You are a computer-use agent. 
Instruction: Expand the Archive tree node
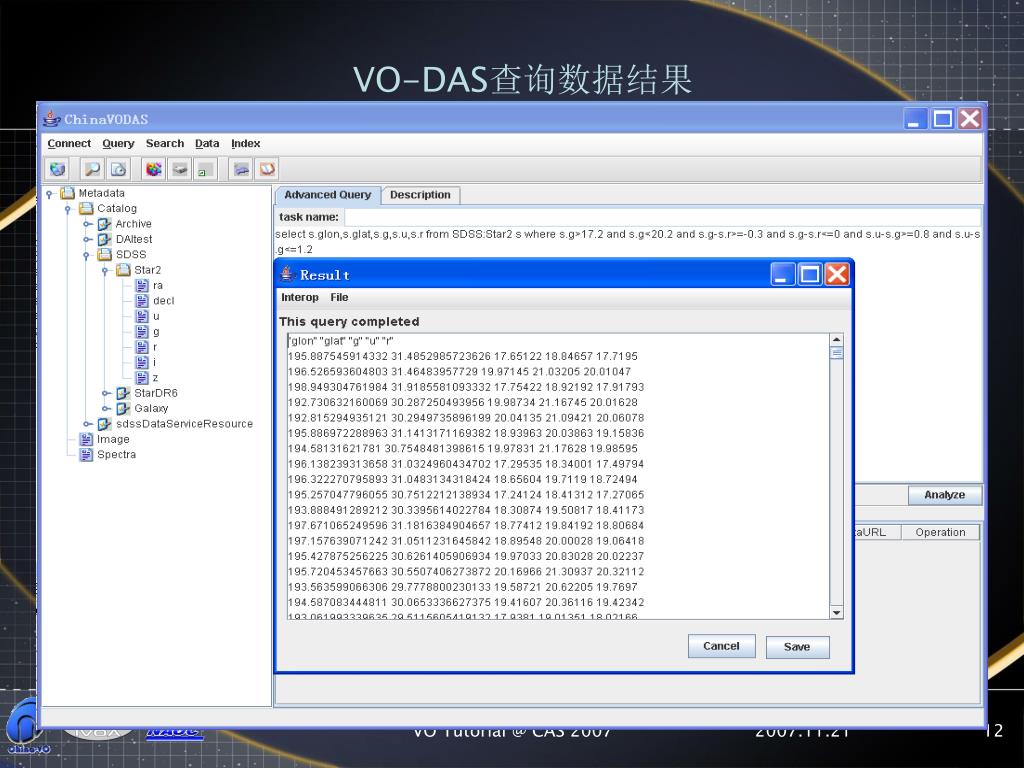(x=87, y=224)
